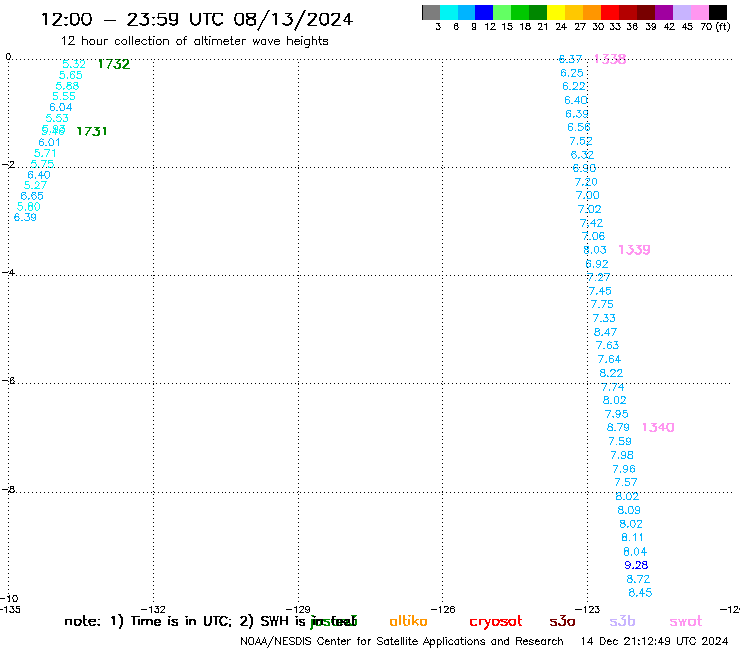Screen dimensions: 740x650
Task: Select the orange 30 ft legend swatch
Action: (x=592, y=12)
